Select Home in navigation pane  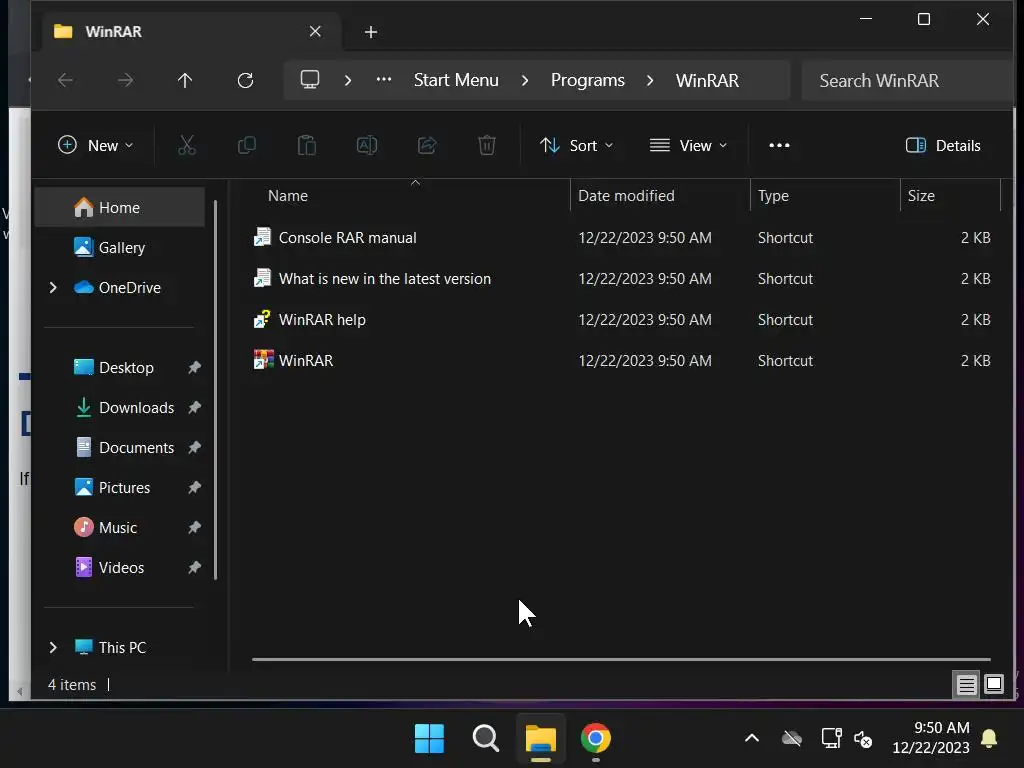coord(120,207)
